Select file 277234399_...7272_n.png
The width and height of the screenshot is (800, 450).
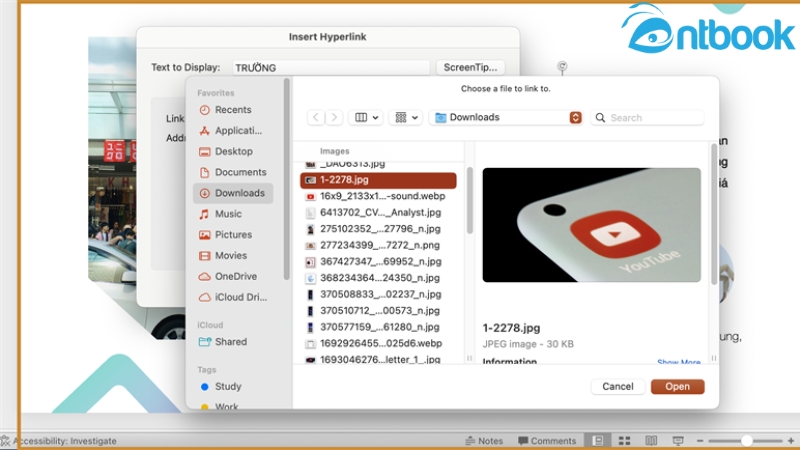click(378, 245)
